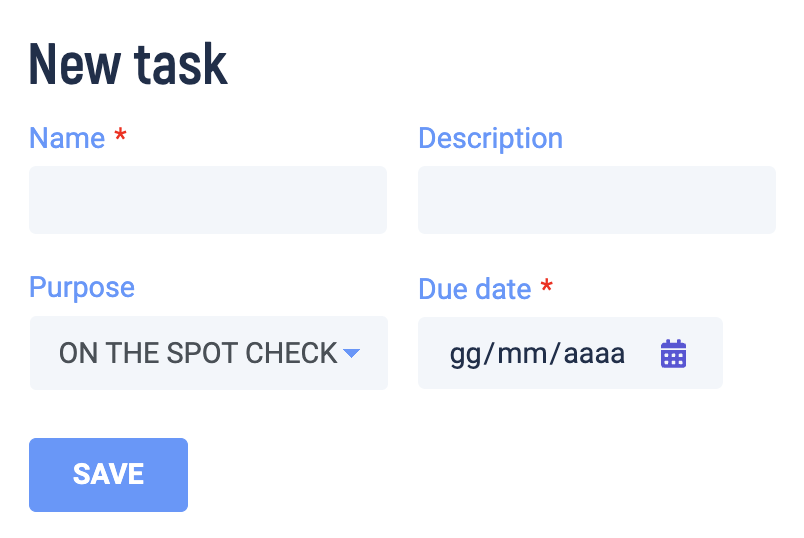Screen dimensions: 804x538
Task: Click the Purpose field label
Action: [82, 288]
